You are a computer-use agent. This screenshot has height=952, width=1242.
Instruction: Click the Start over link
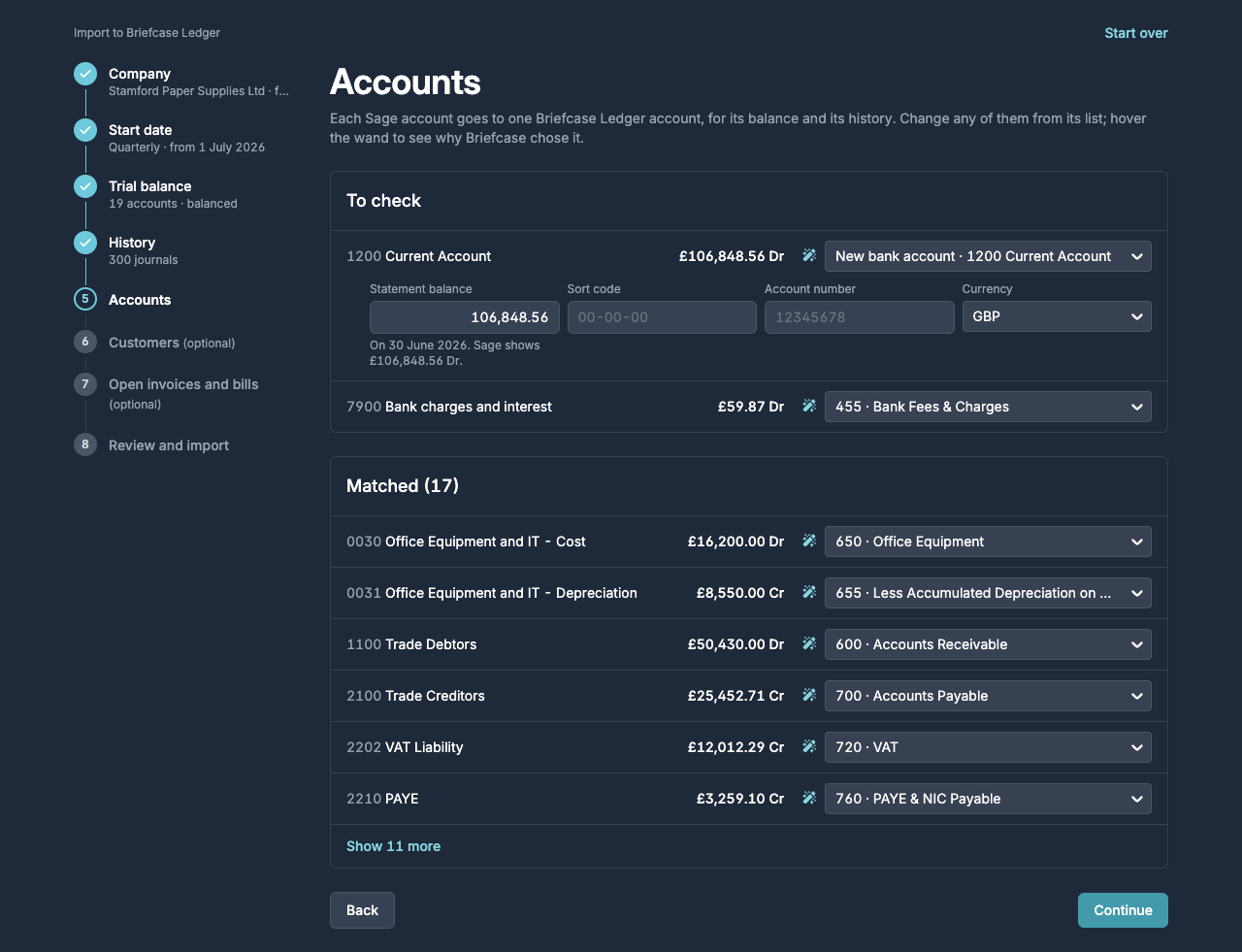1136,33
